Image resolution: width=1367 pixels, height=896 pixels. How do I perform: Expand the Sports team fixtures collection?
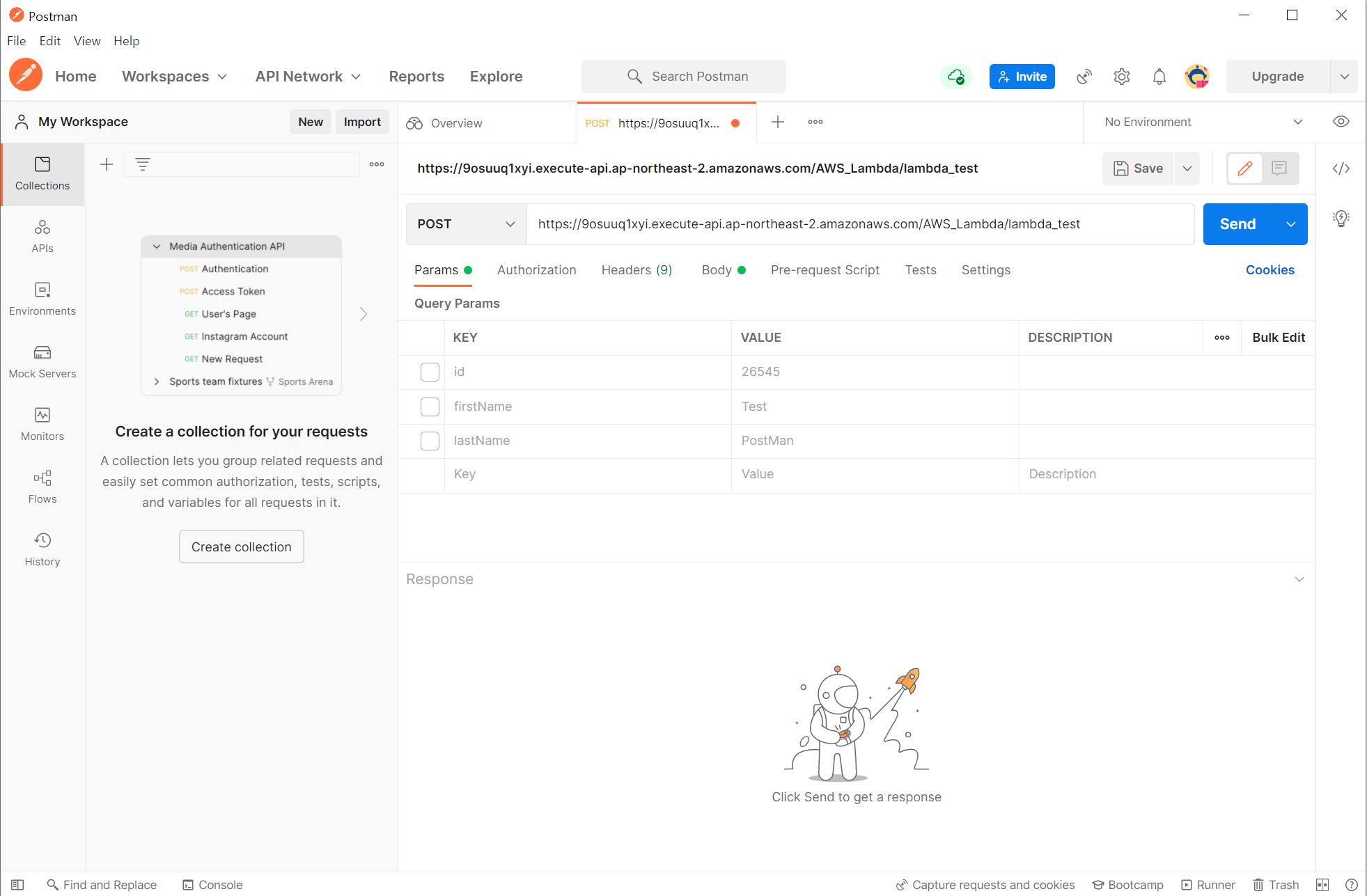157,382
